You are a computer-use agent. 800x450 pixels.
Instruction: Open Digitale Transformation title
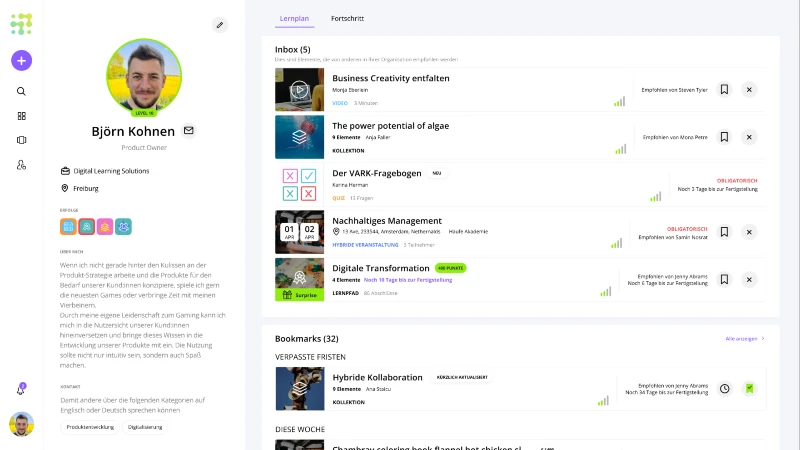381,268
